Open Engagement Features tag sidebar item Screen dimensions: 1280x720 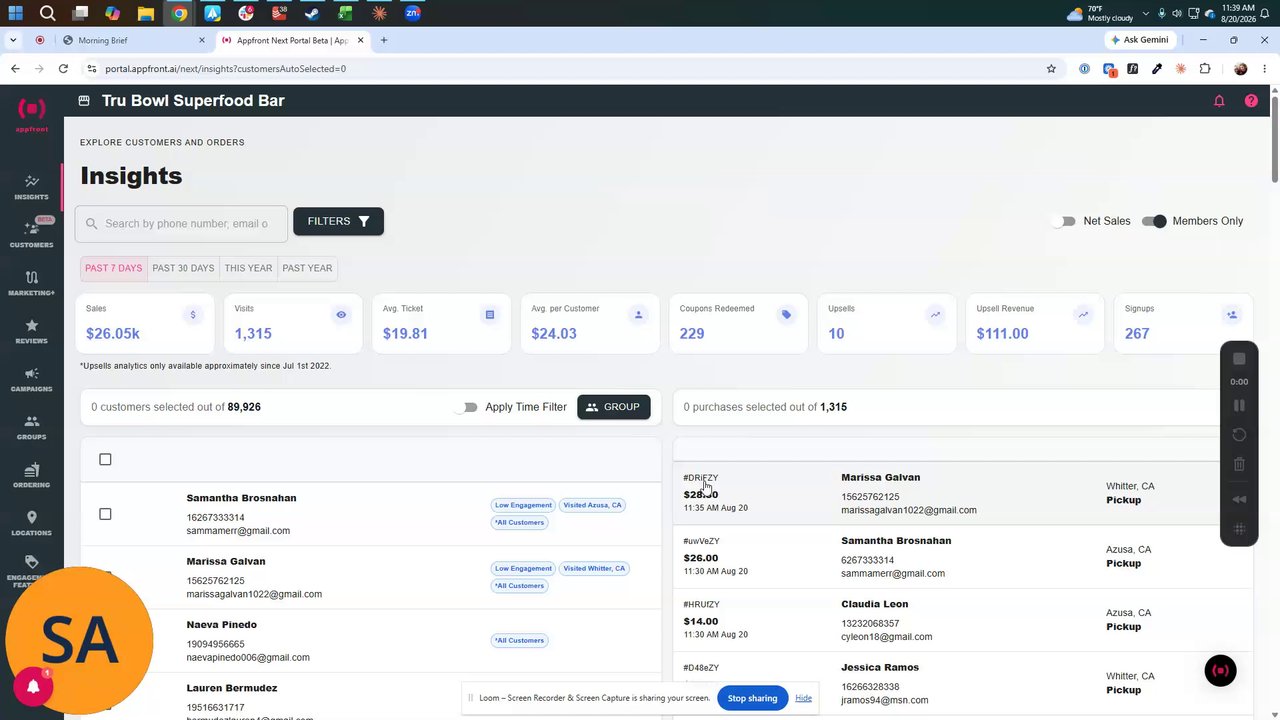point(31,571)
